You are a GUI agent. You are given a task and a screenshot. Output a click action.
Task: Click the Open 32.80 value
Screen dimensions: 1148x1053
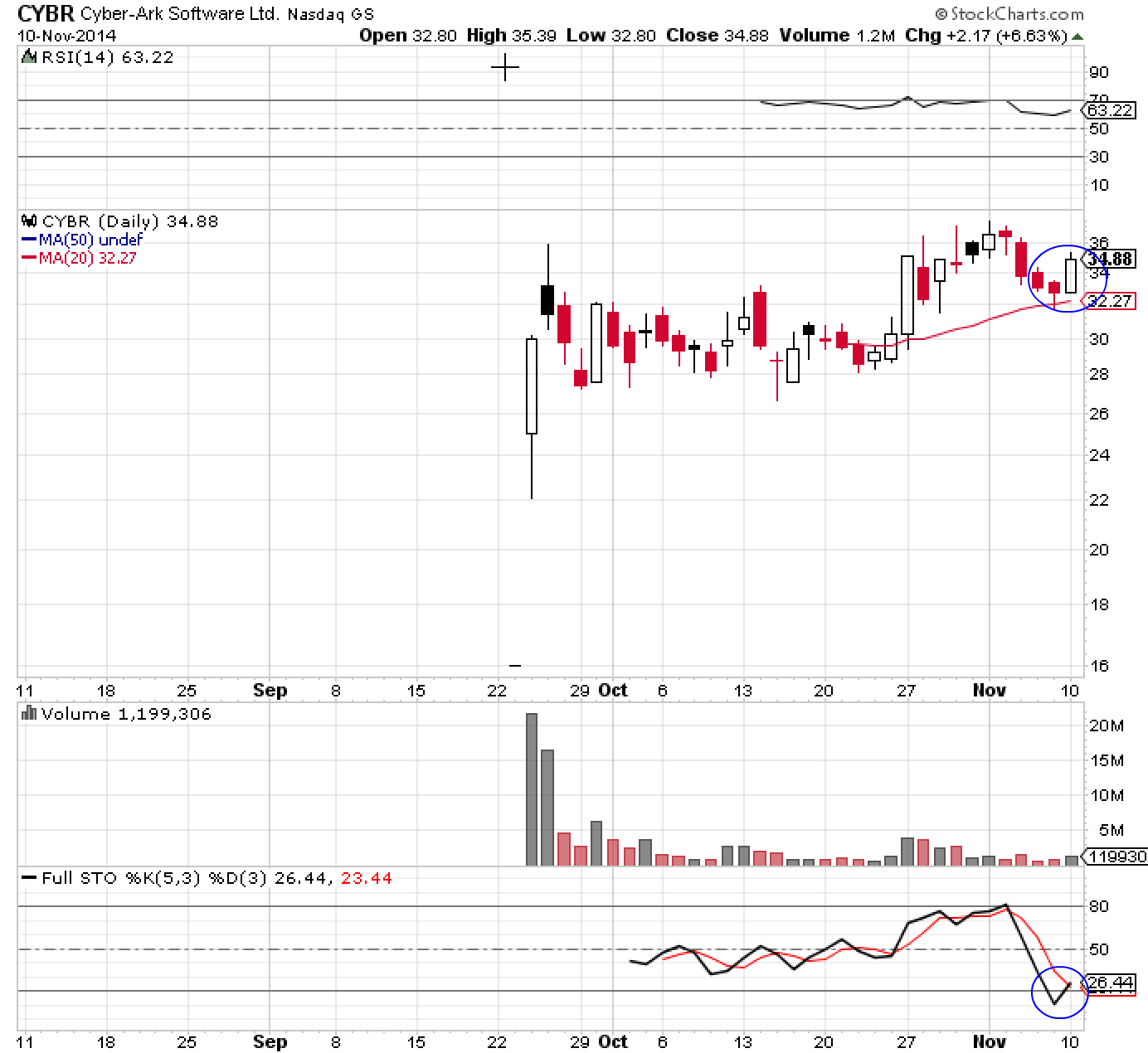click(x=407, y=36)
